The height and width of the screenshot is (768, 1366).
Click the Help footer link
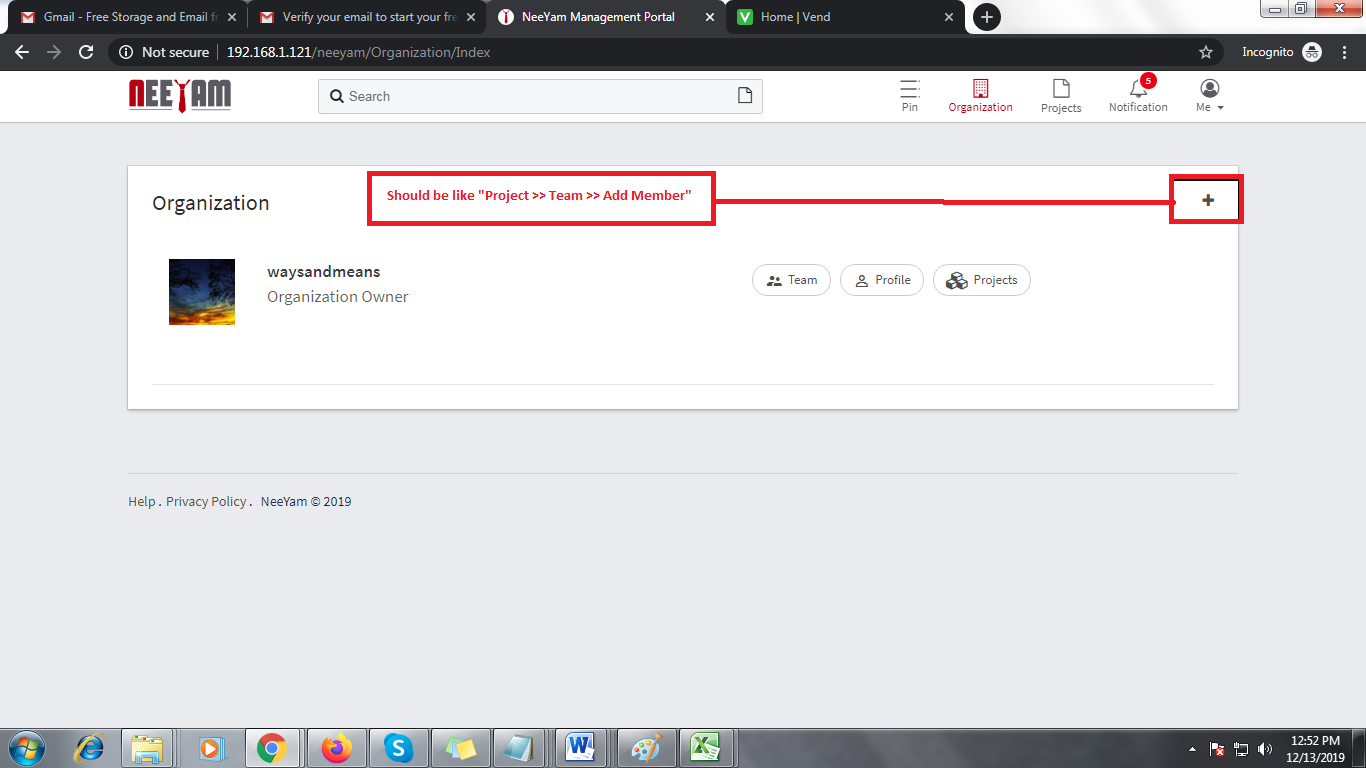(141, 502)
